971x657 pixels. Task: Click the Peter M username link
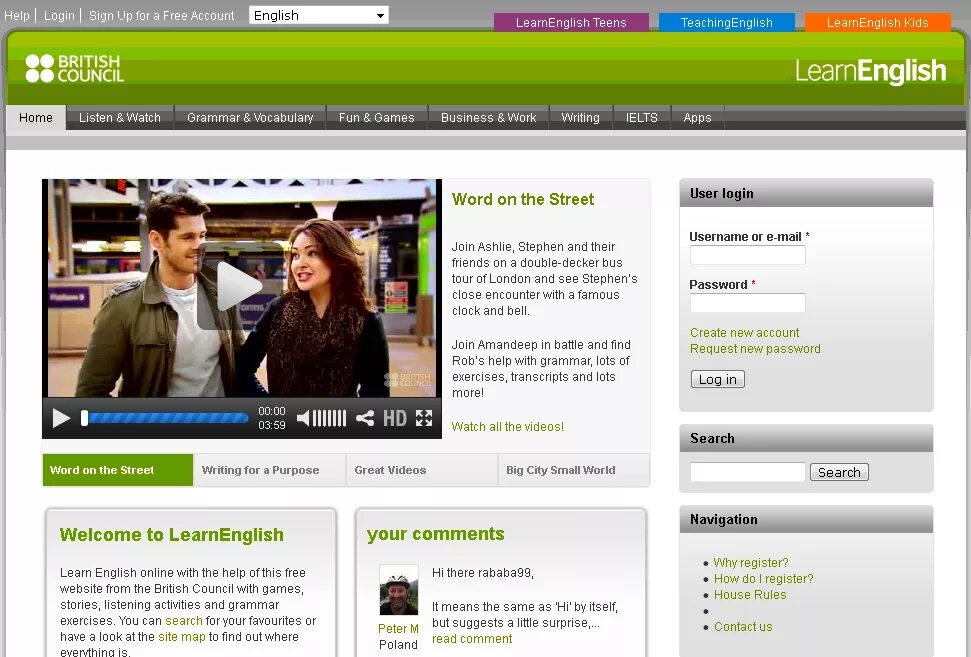pyautogui.click(x=398, y=629)
